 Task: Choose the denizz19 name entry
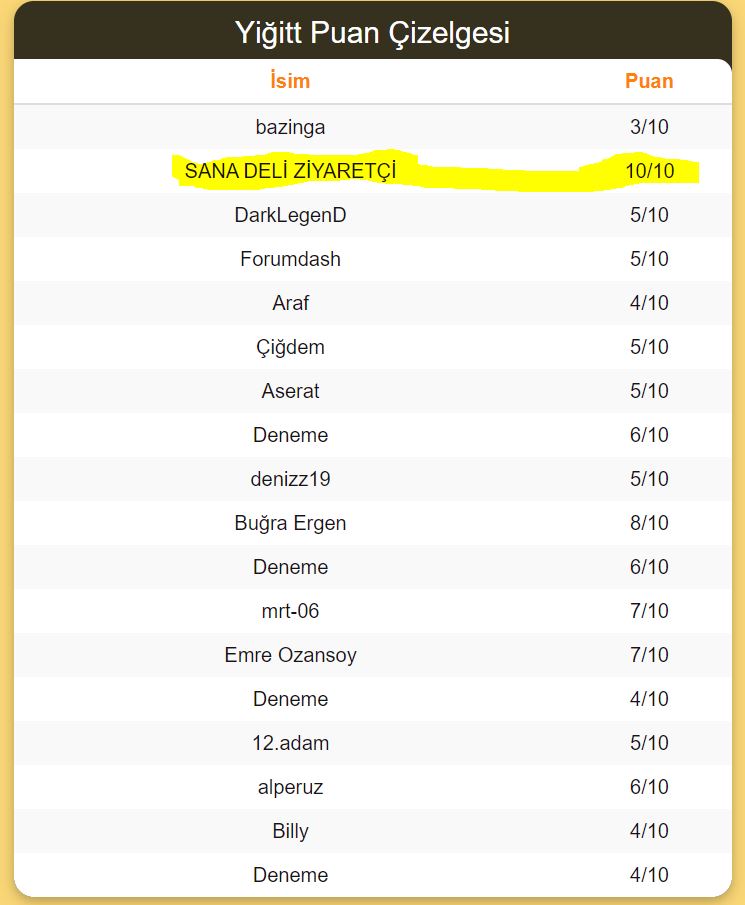pyautogui.click(x=290, y=479)
